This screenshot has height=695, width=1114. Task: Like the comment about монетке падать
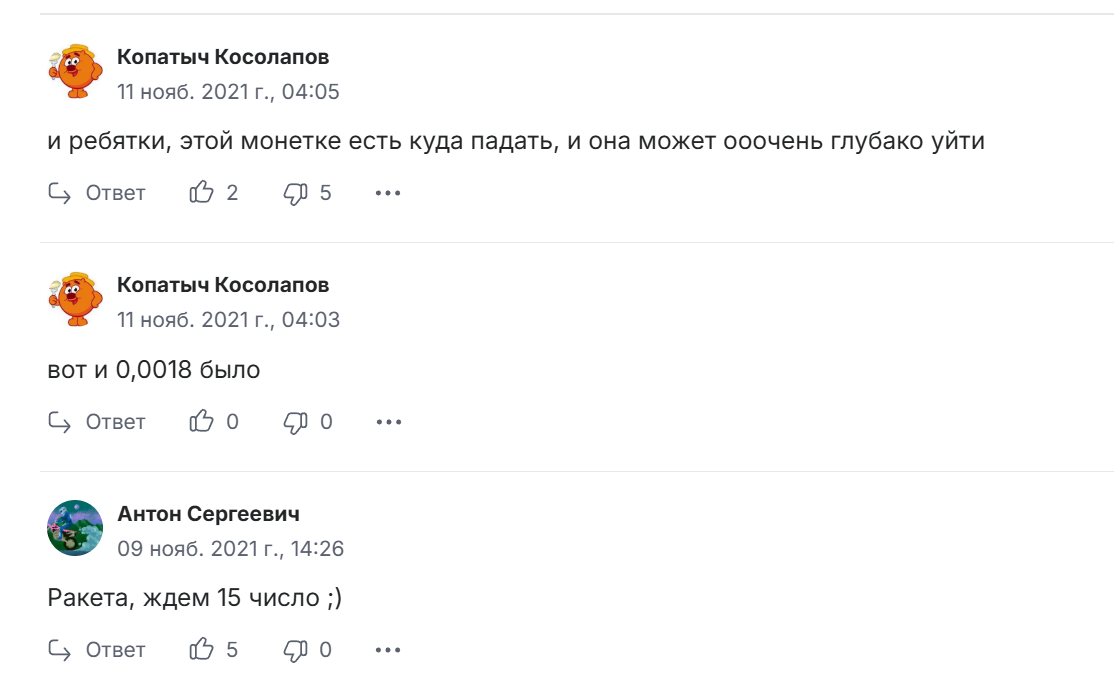click(x=202, y=193)
